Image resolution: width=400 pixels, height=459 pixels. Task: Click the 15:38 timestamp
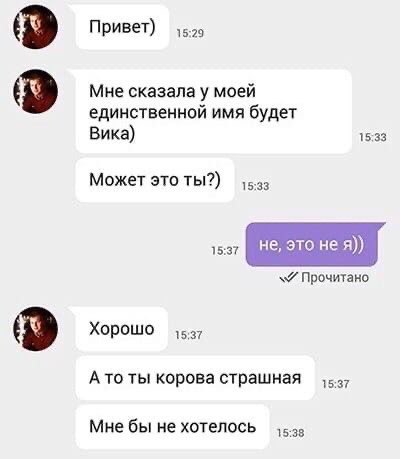coord(290,433)
